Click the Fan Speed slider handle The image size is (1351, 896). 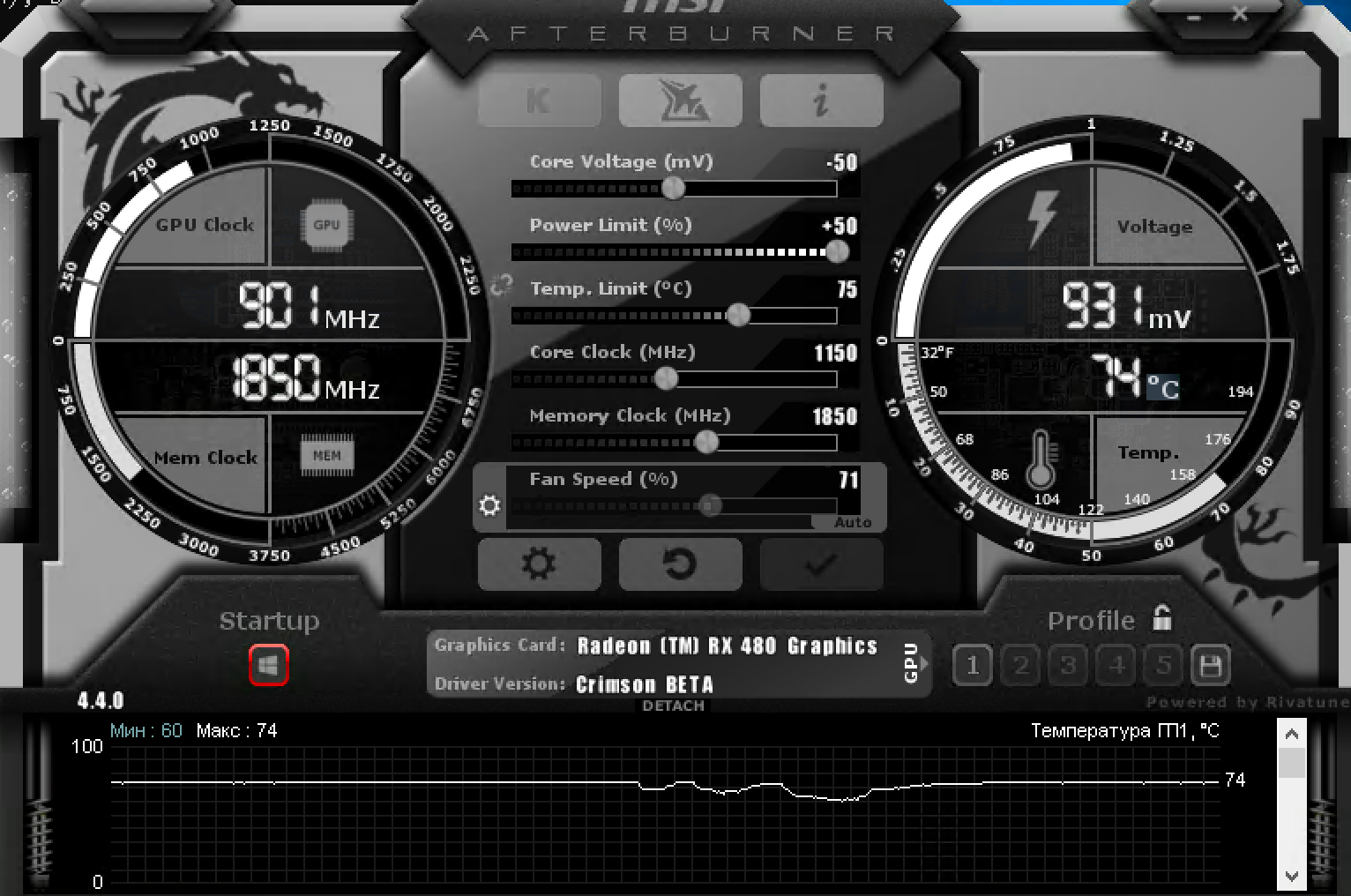pos(710,505)
